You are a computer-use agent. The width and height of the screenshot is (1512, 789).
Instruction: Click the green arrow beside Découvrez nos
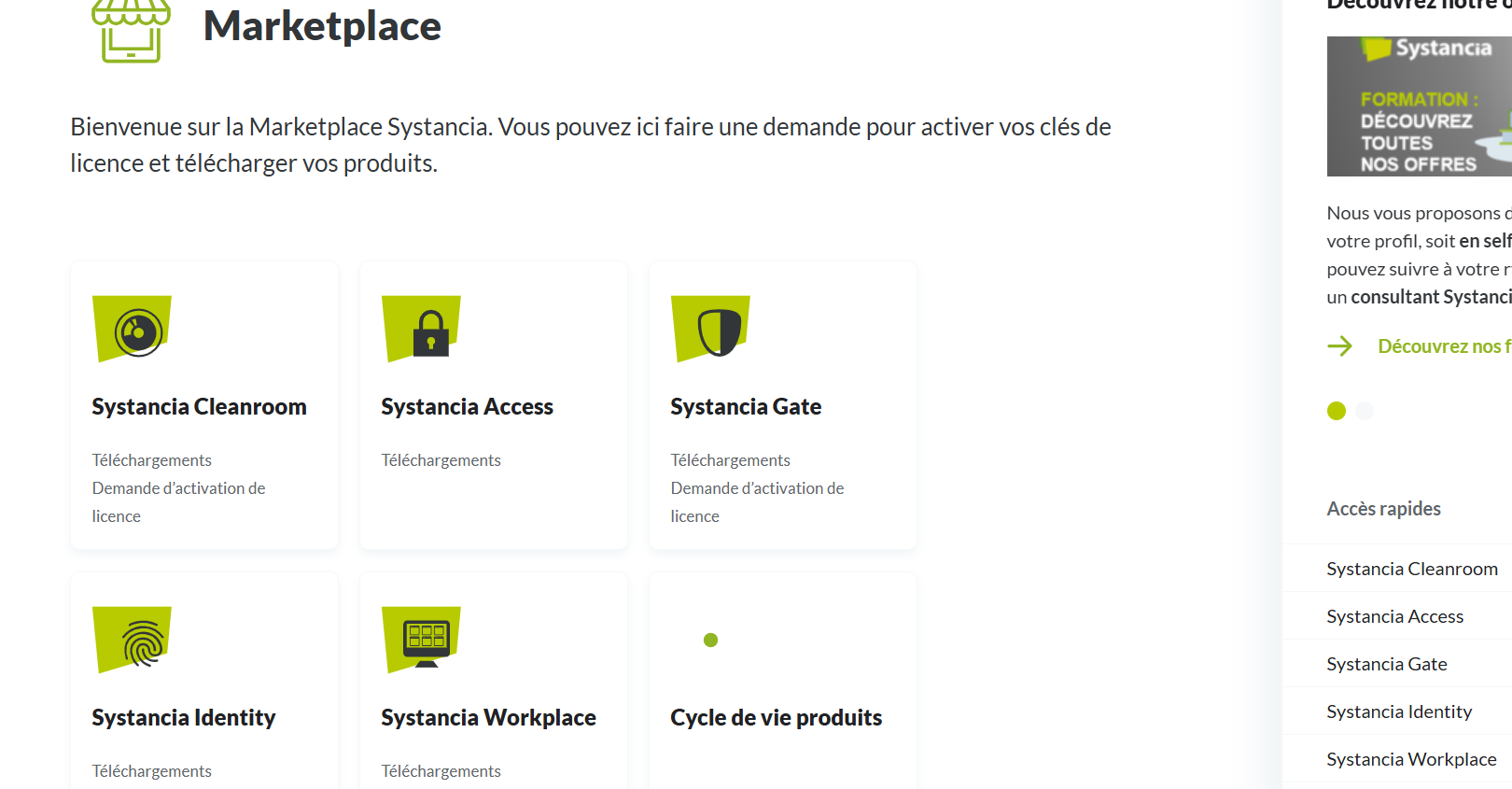point(1339,346)
